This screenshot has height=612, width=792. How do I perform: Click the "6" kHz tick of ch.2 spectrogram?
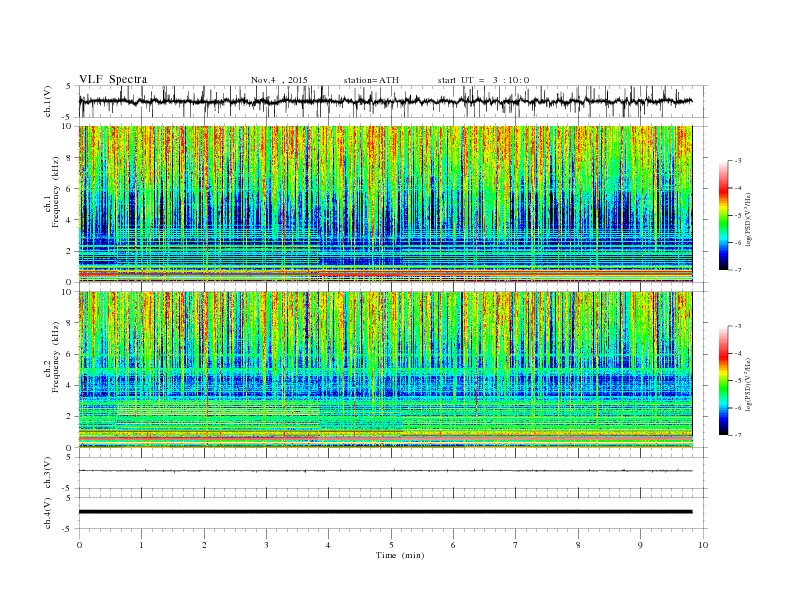(70, 354)
